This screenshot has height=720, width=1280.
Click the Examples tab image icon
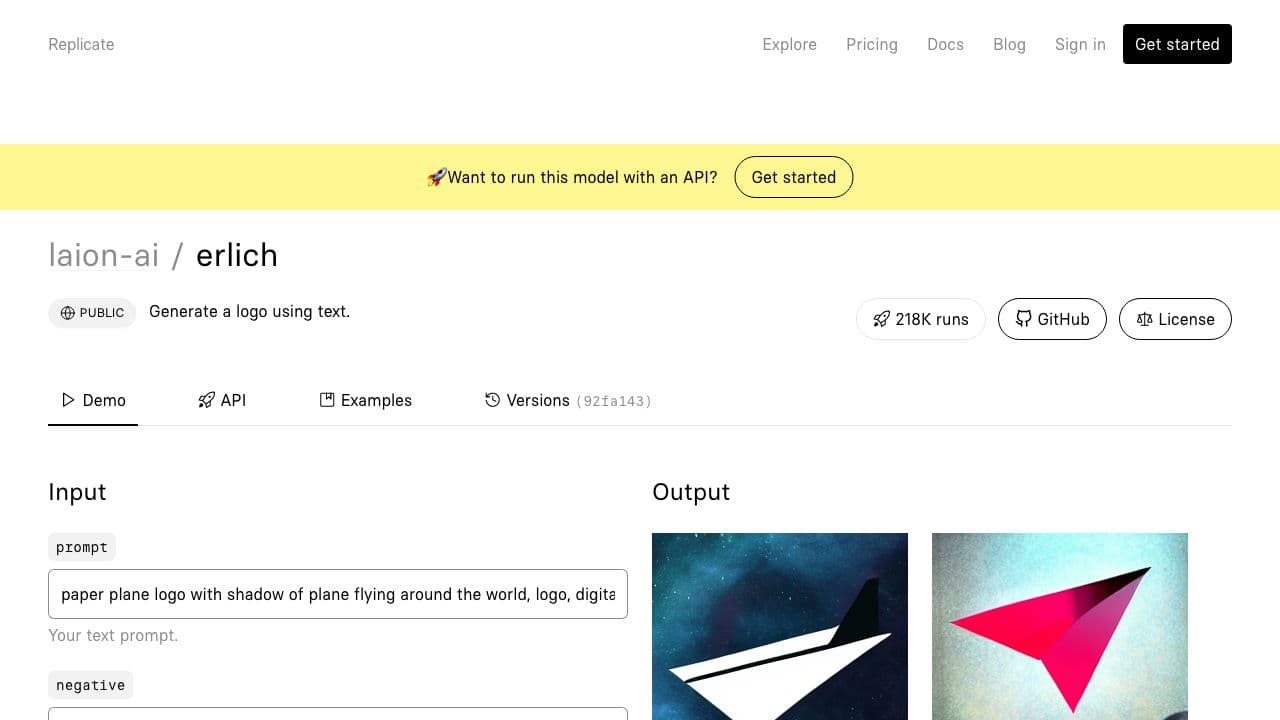click(327, 400)
